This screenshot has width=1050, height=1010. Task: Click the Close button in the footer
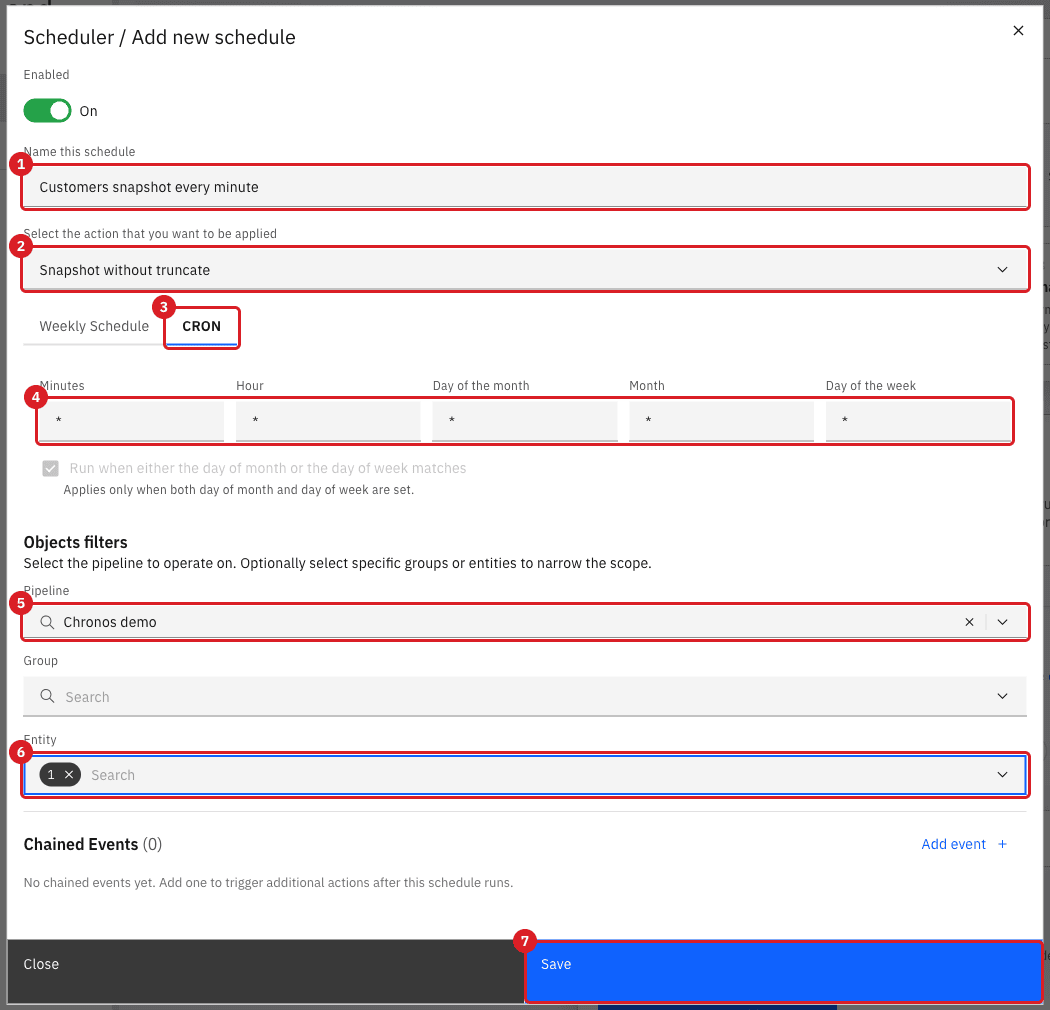click(266, 971)
